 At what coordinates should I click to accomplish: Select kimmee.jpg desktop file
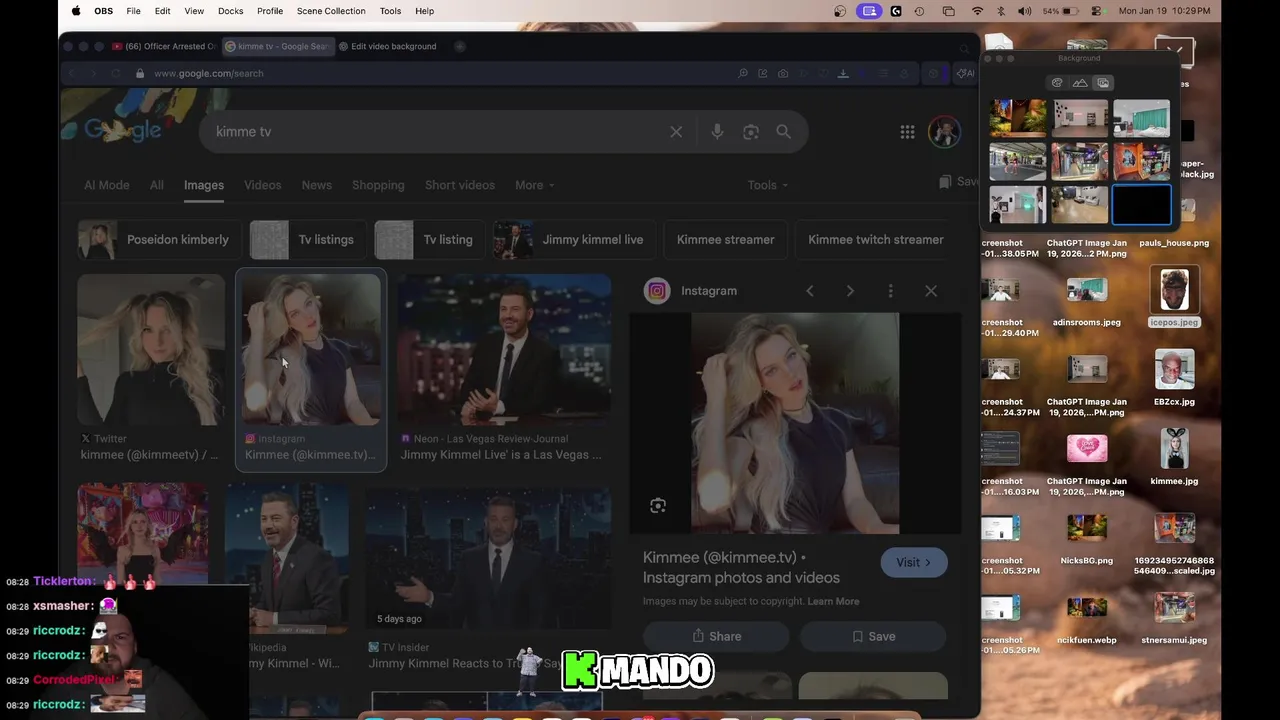[x=1174, y=457]
